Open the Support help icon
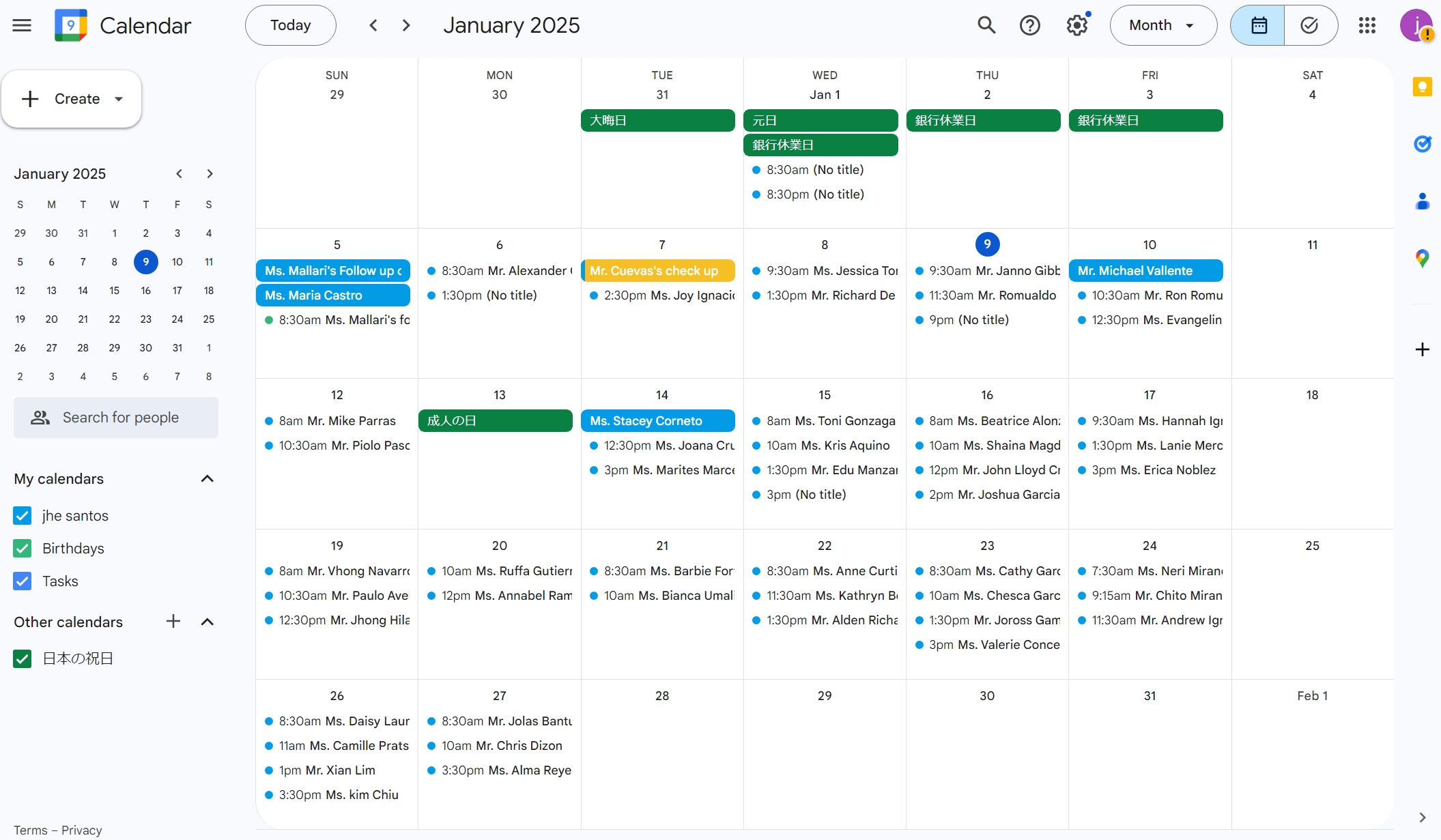The image size is (1441, 840). (1029, 25)
